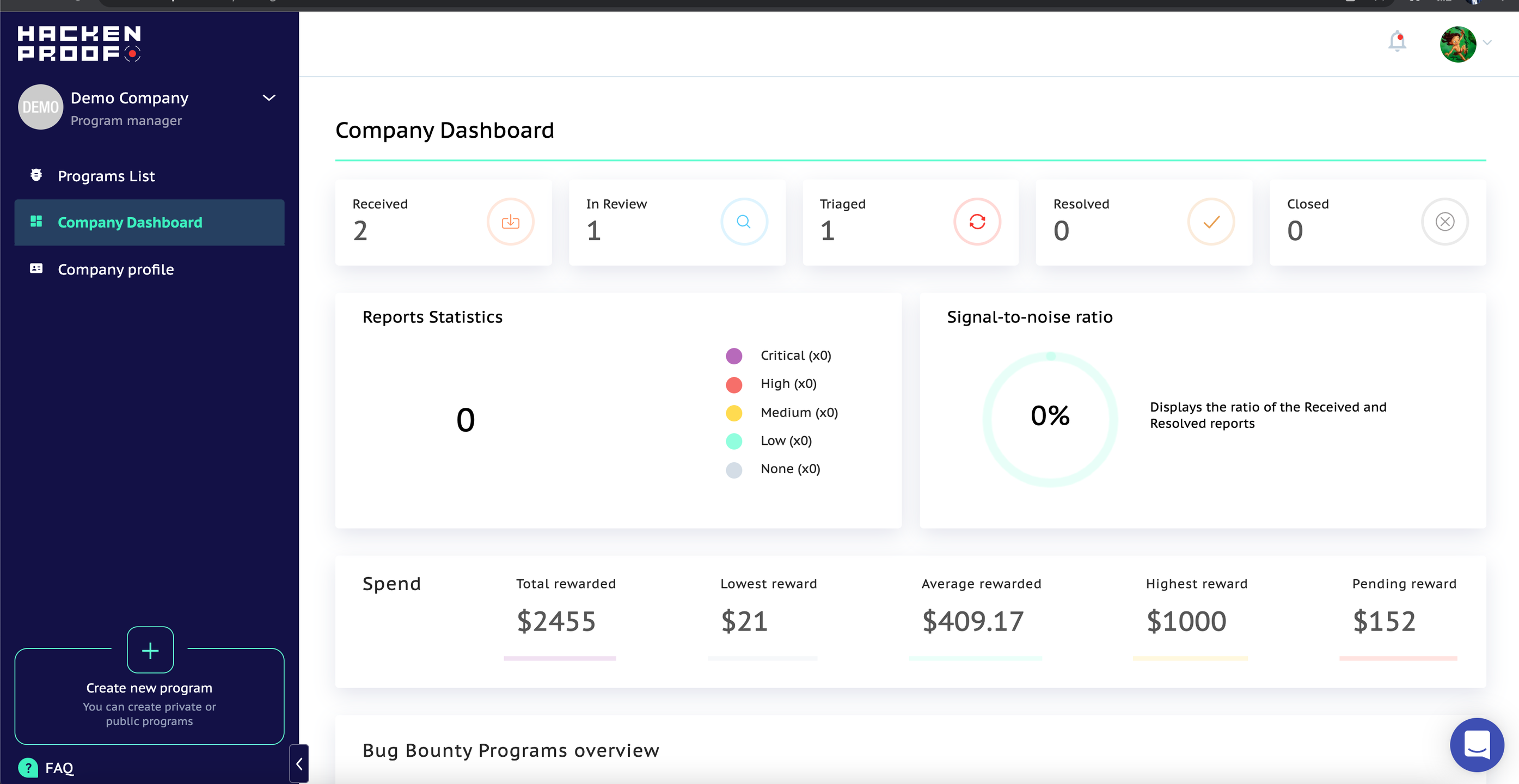Toggle the Medium severity legend dot
Viewport: 1519px width, 784px height.
point(733,413)
